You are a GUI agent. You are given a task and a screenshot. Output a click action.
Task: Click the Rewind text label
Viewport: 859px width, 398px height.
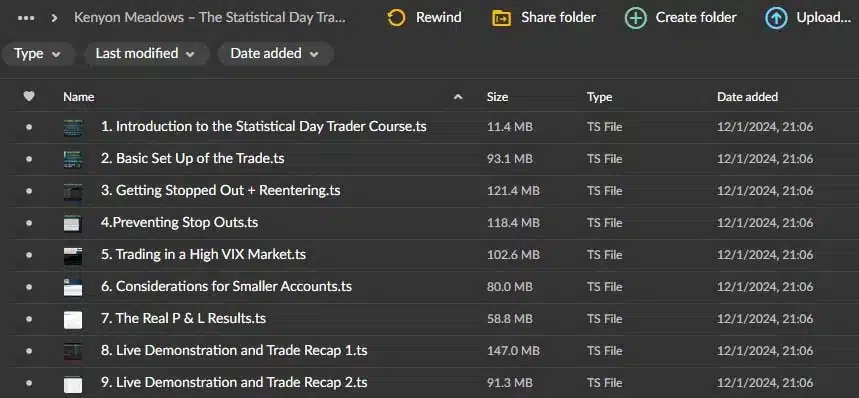pos(438,18)
